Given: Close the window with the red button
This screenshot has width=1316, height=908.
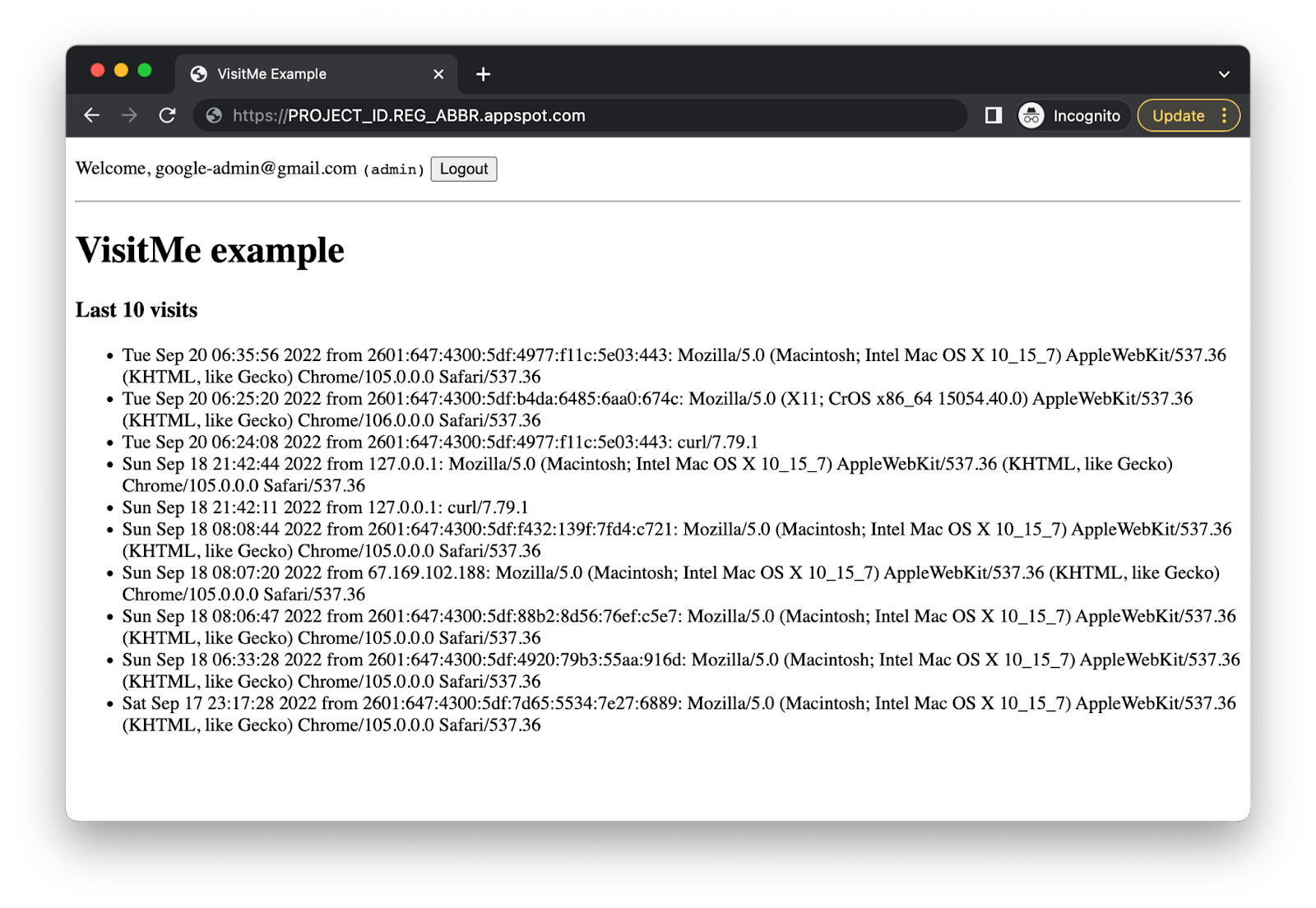Looking at the screenshot, I should click(98, 71).
